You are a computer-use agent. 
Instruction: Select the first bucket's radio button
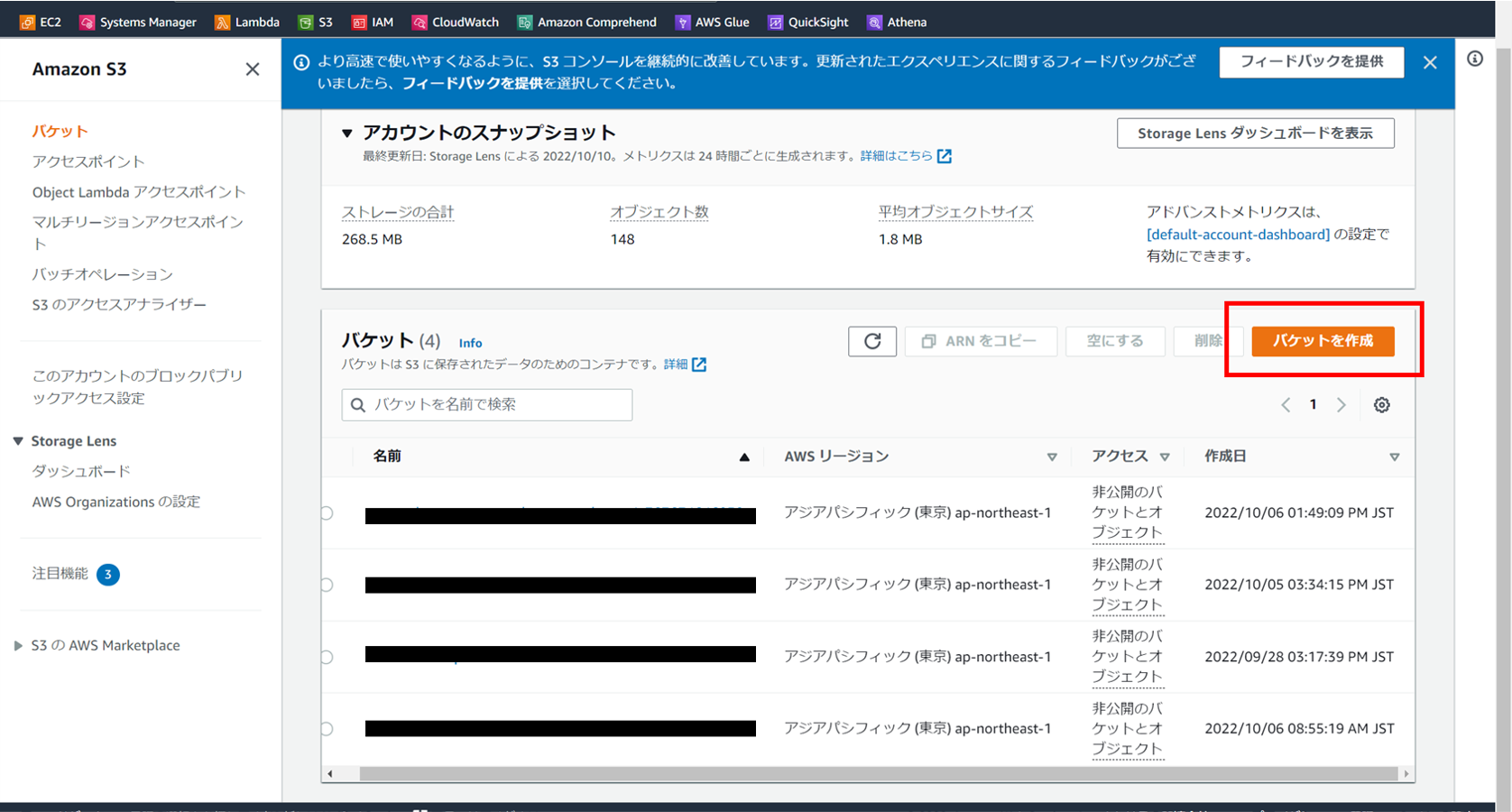pos(327,512)
